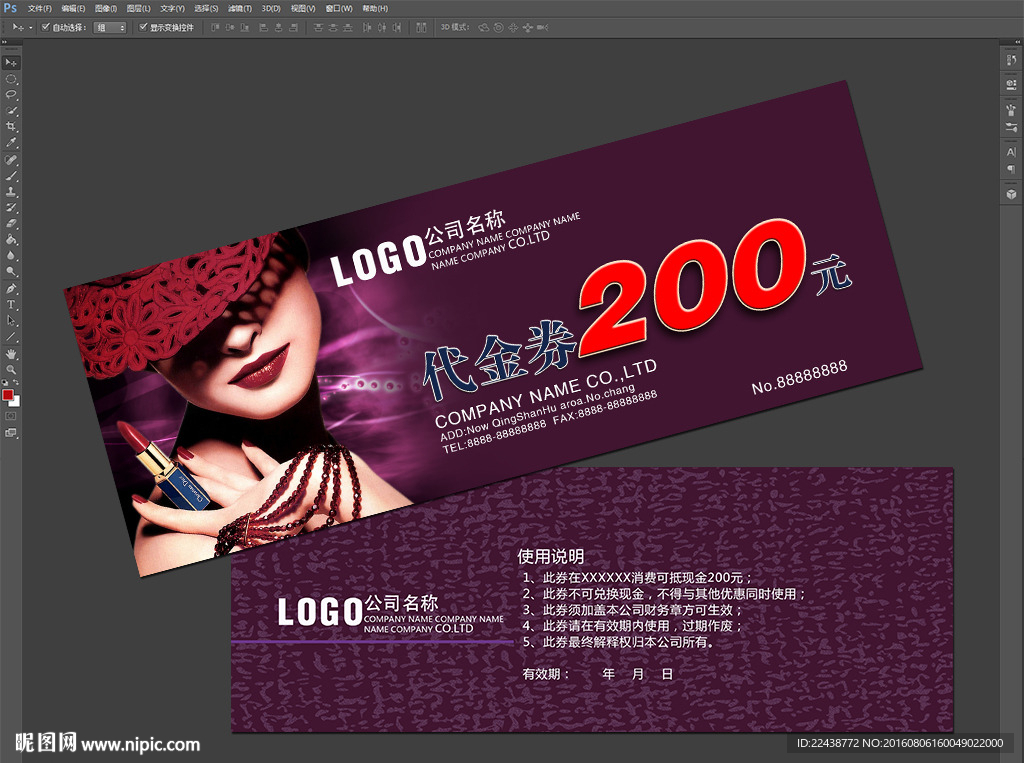This screenshot has width=1024, height=763.
Task: Open the 编辑(E) menu
Action: [x=72, y=8]
